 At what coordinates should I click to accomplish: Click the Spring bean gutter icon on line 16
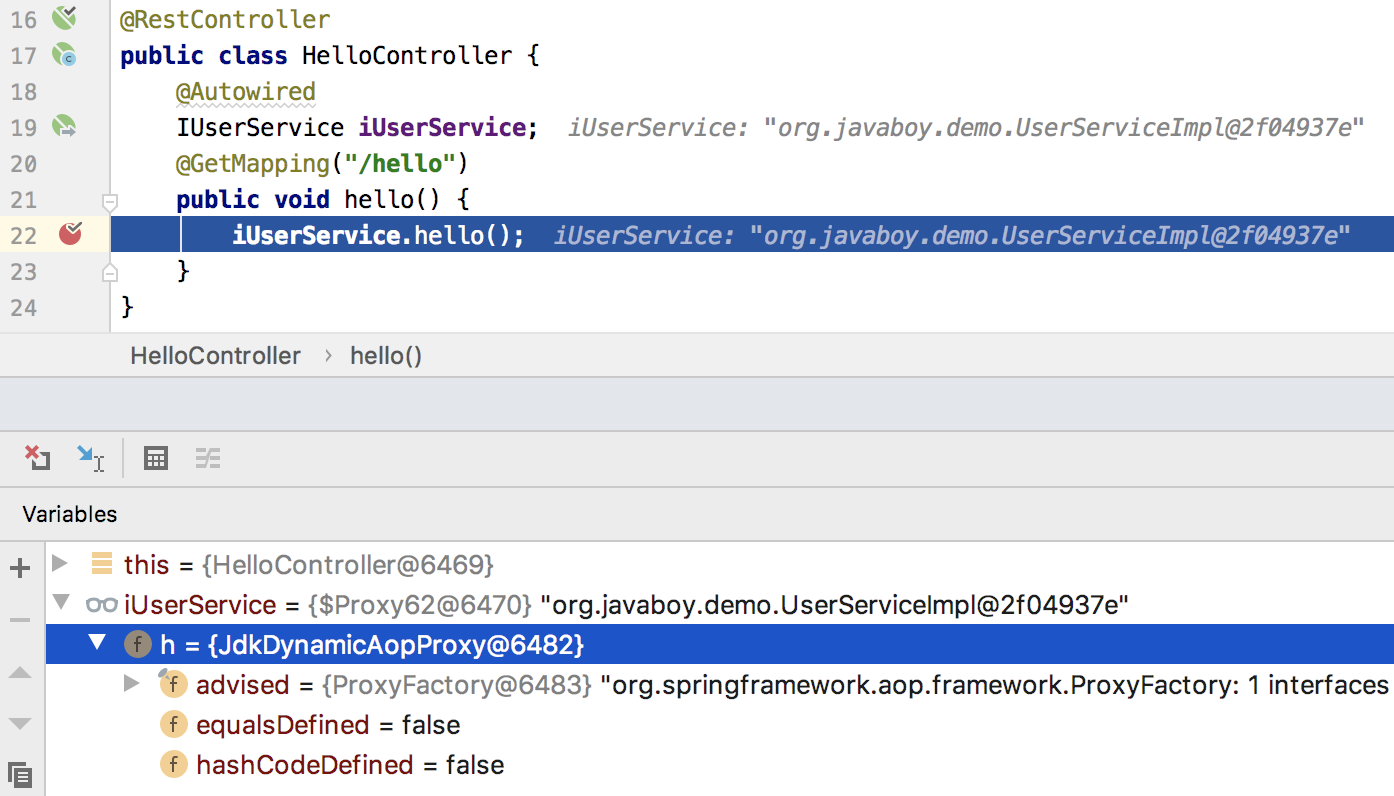62,17
